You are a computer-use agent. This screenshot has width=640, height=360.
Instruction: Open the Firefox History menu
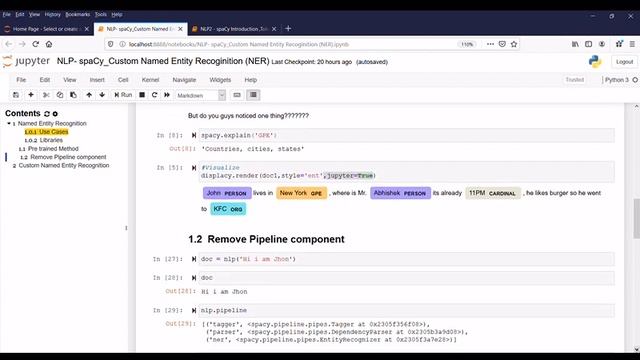[x=52, y=14]
